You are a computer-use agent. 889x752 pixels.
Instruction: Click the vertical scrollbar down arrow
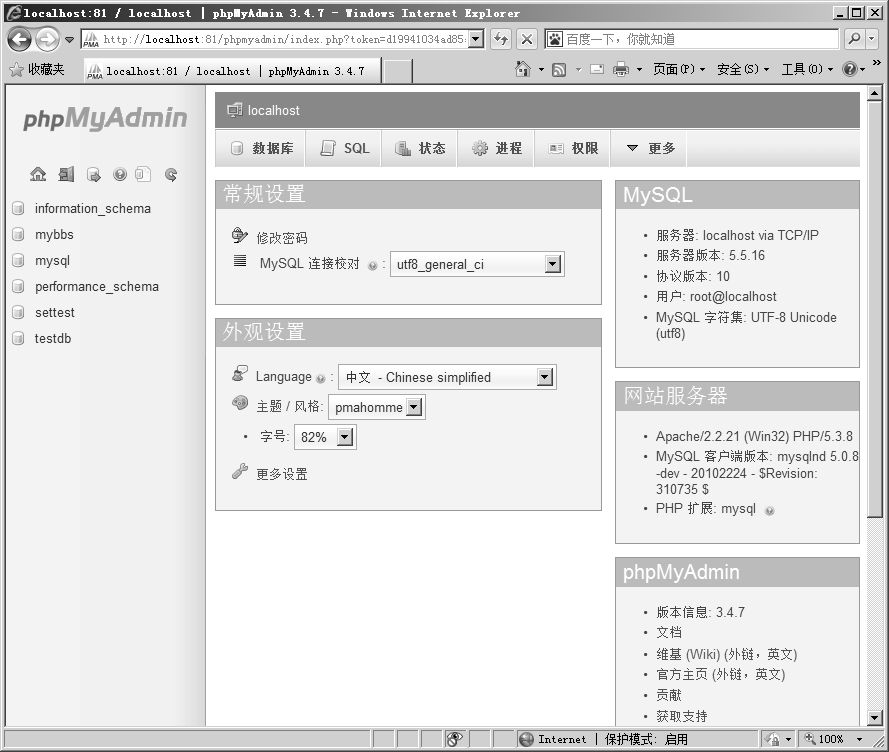874,718
